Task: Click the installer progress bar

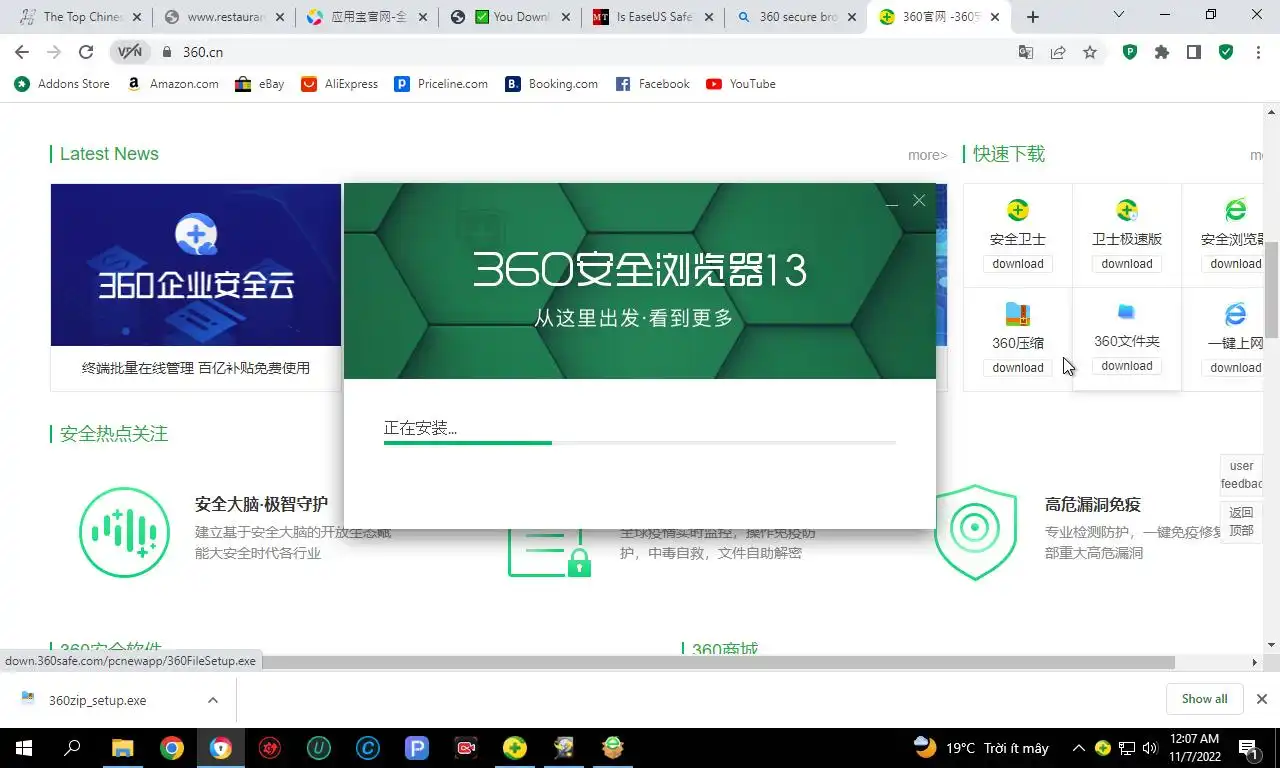Action: (x=640, y=442)
